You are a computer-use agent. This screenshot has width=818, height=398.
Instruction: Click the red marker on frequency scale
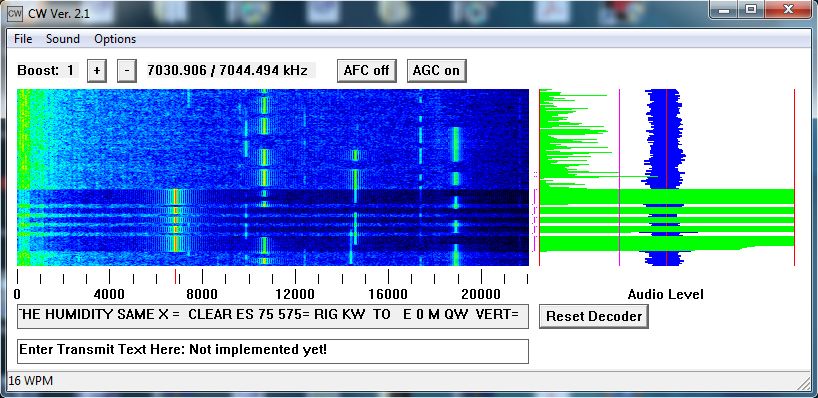(x=175, y=276)
